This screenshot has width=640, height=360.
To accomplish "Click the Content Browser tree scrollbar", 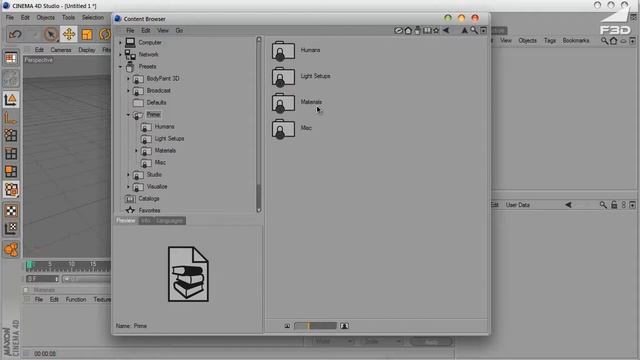I will [259, 124].
